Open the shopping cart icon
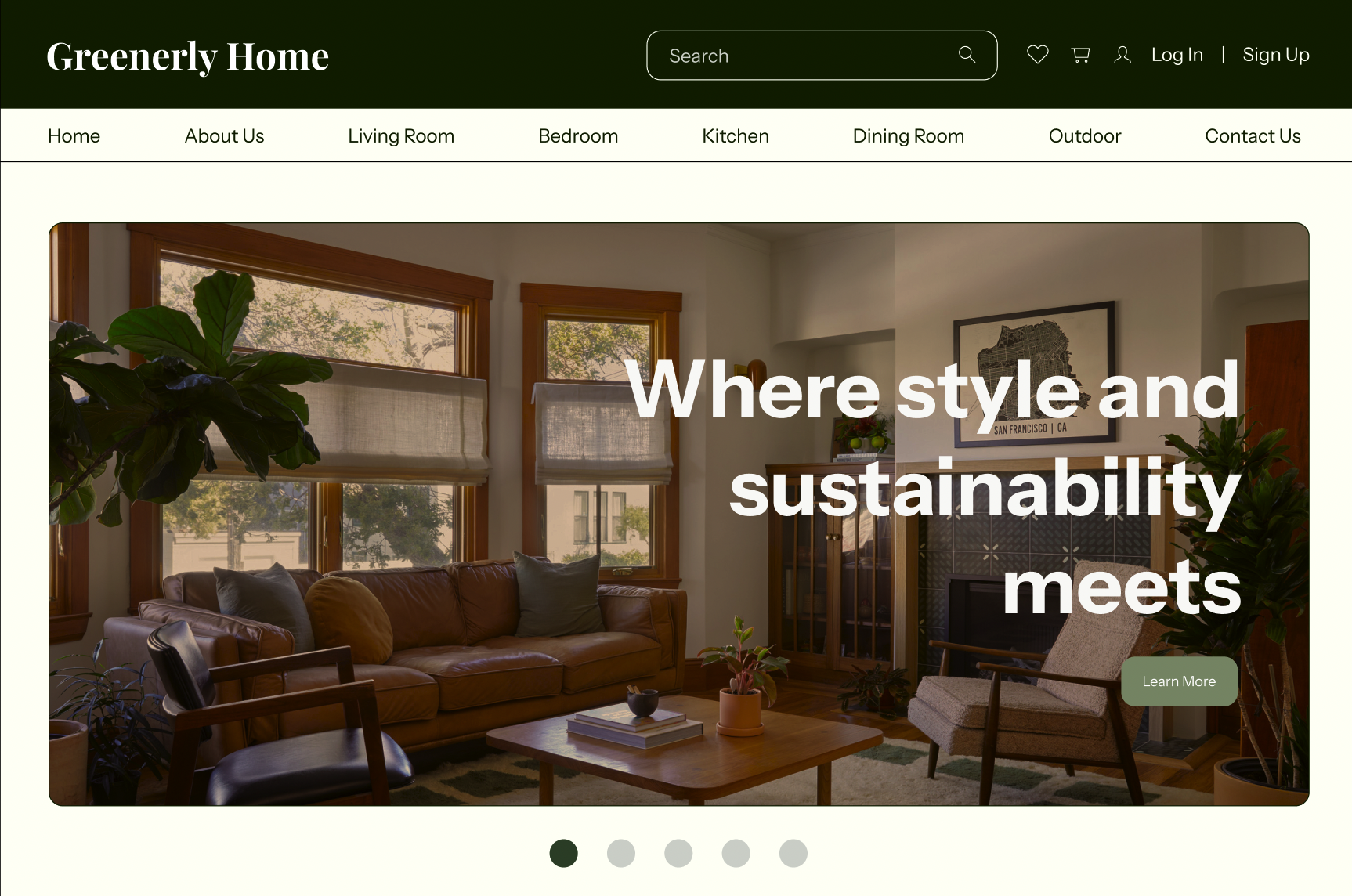 pos(1081,54)
